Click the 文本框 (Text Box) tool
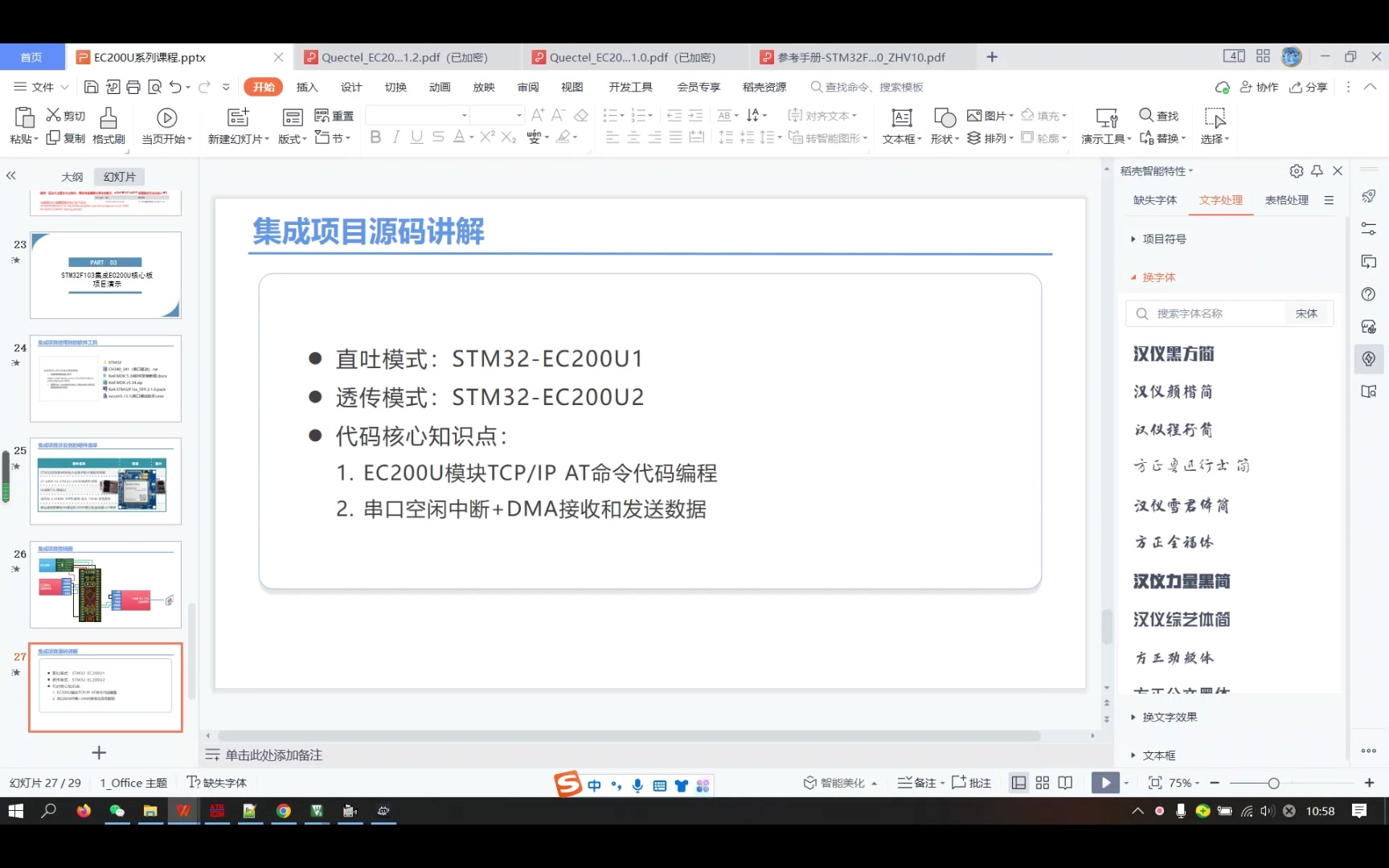 click(899, 125)
